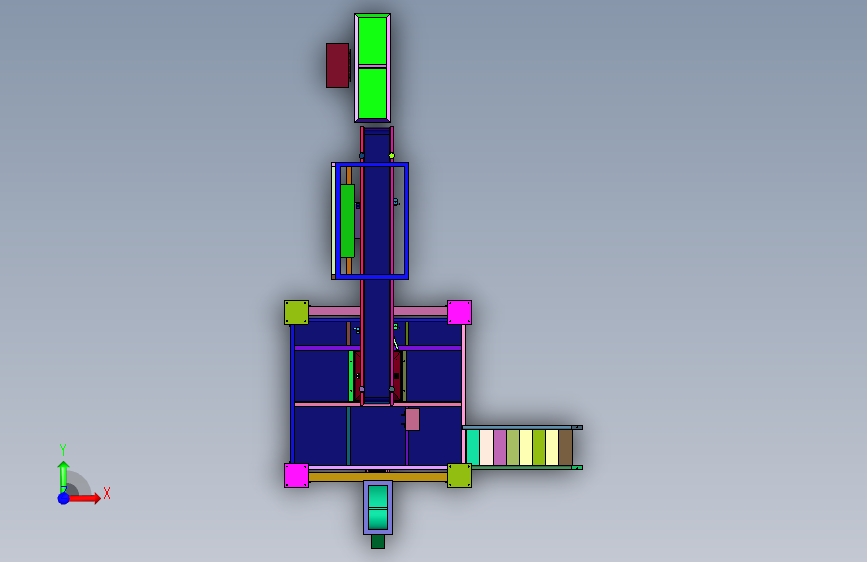867x562 pixels.
Task: Select the teal first roller of the side conveyor
Action: click(x=473, y=447)
